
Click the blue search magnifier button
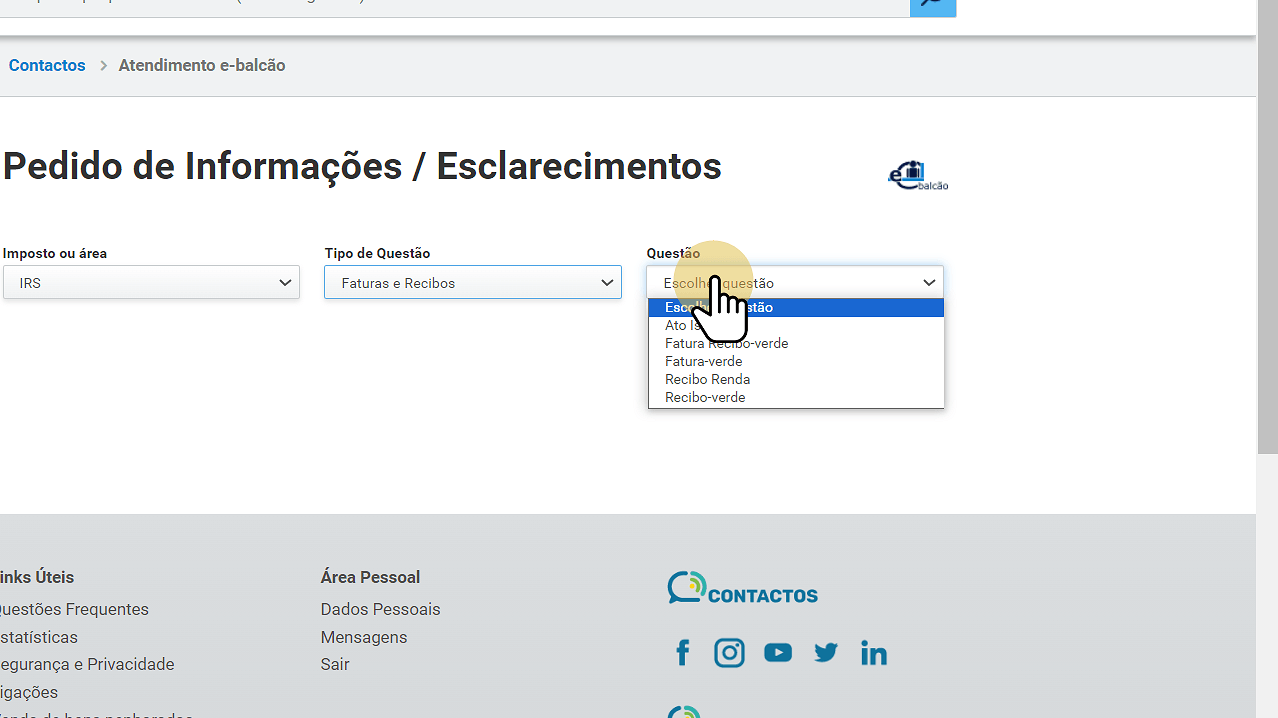pos(932,5)
